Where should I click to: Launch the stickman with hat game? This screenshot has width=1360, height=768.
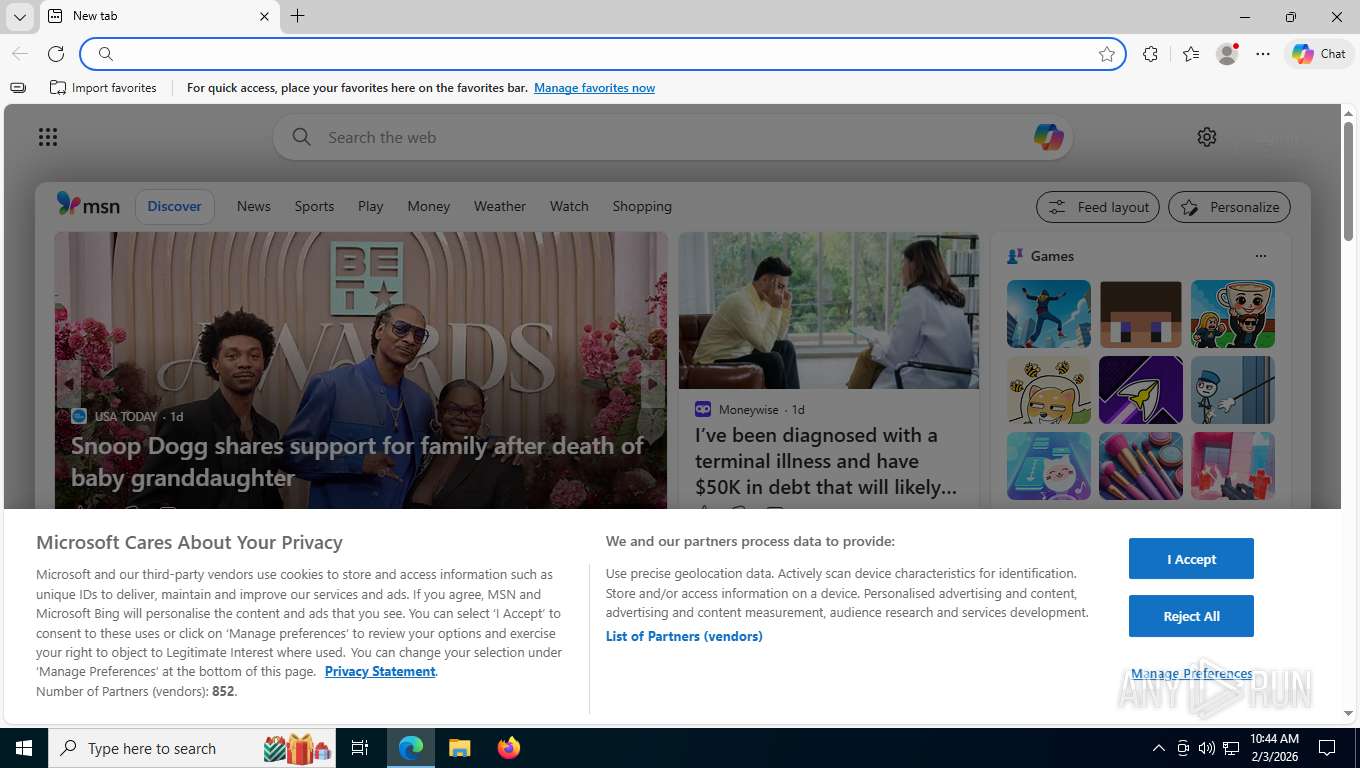(x=1233, y=390)
